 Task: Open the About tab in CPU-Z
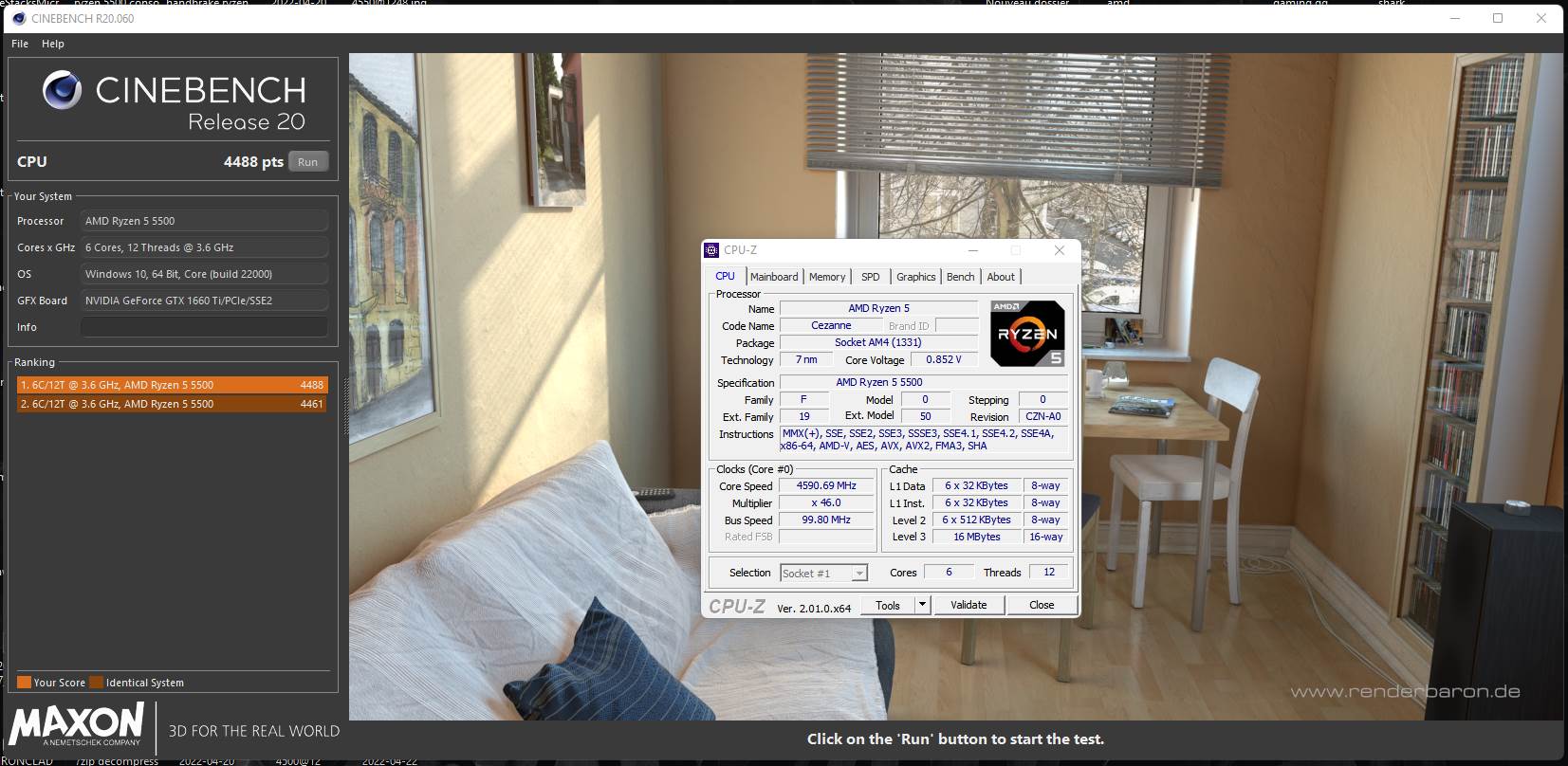[1001, 277]
